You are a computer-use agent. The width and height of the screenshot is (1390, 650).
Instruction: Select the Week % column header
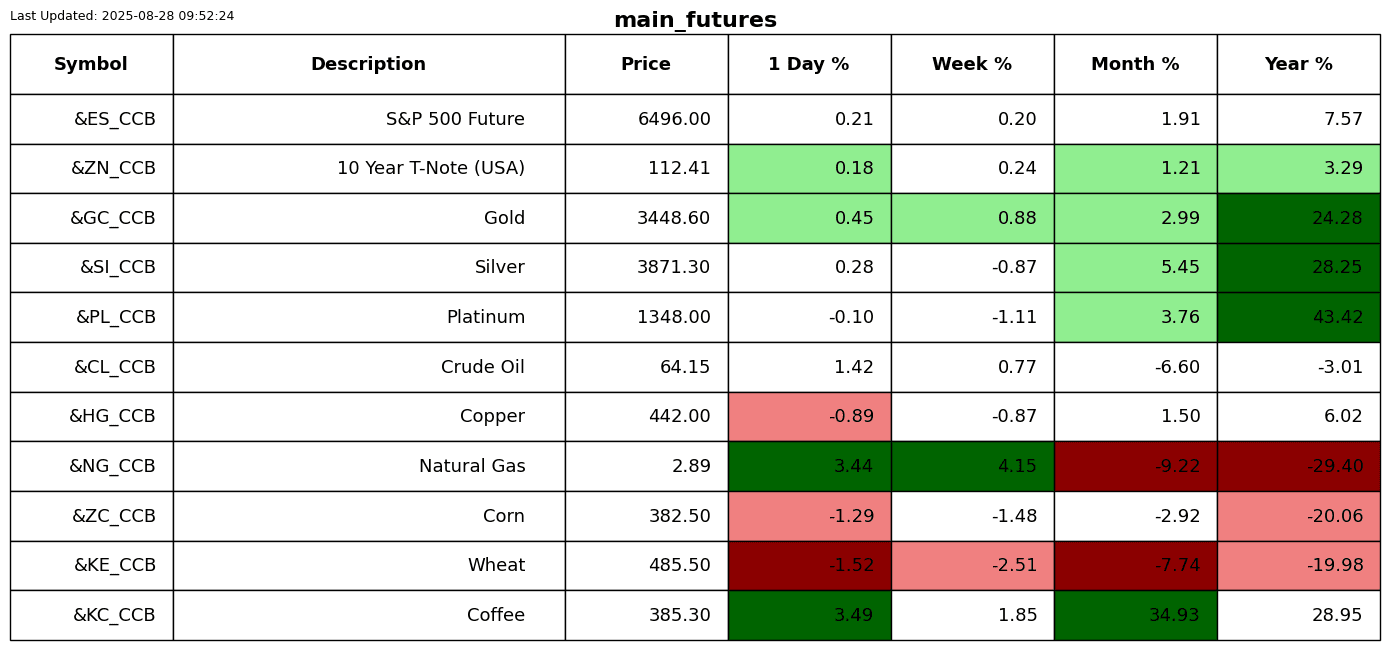[972, 65]
